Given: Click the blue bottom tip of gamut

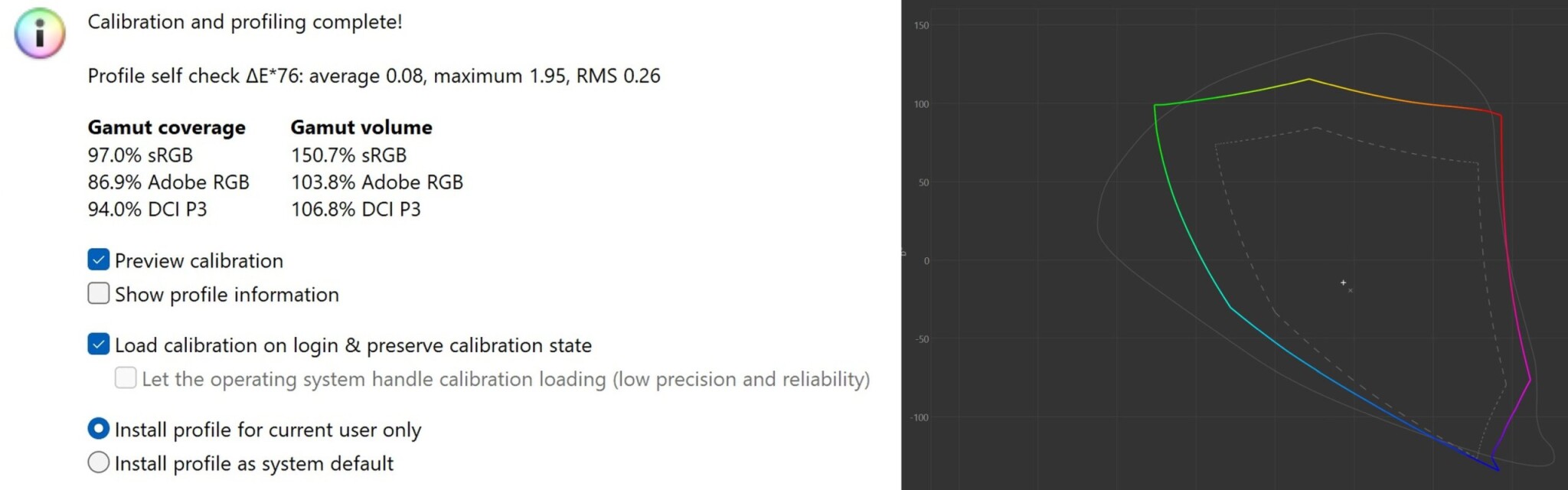Looking at the screenshot, I should coord(1498,469).
